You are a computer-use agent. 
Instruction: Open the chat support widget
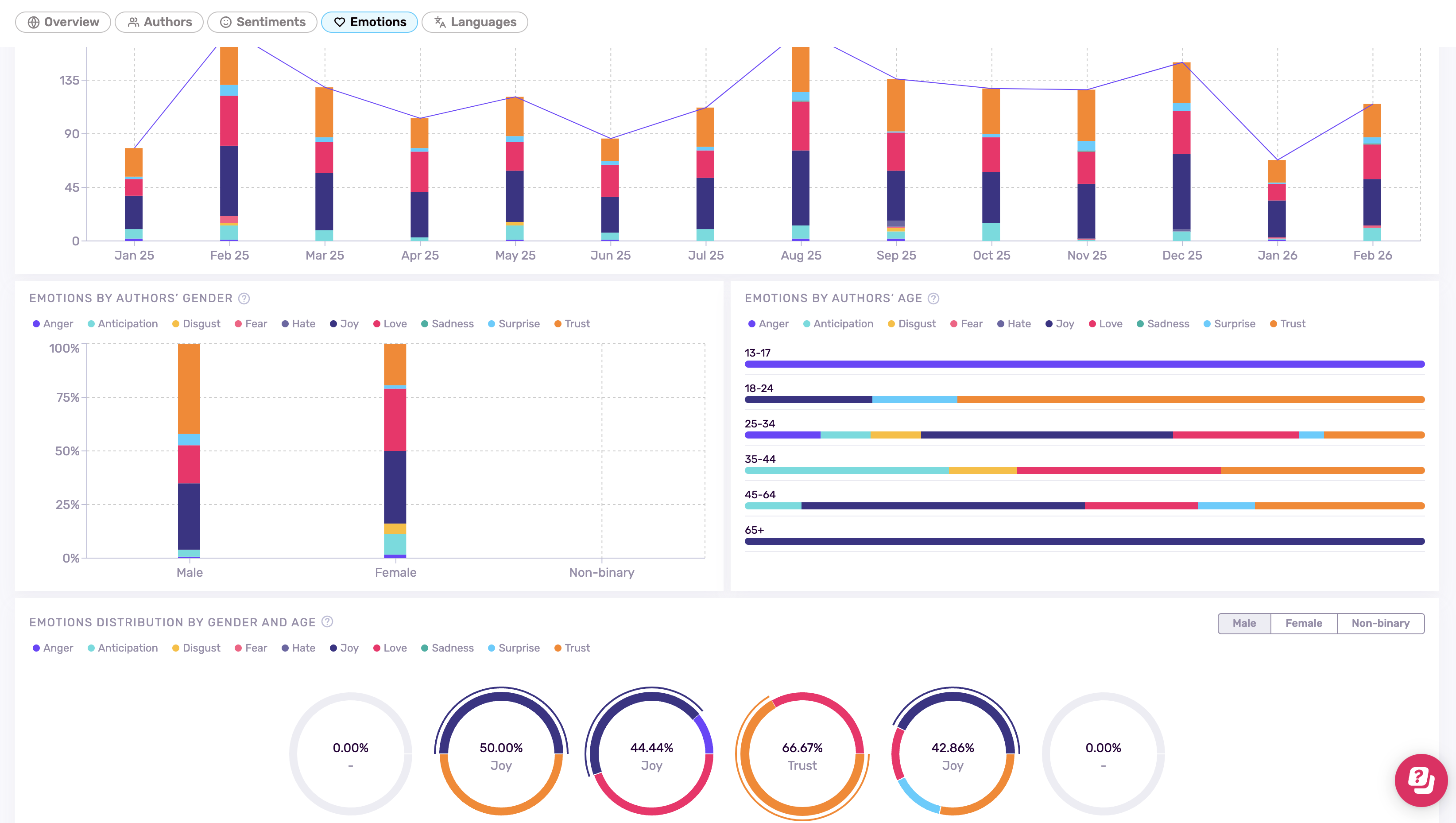click(1421, 780)
